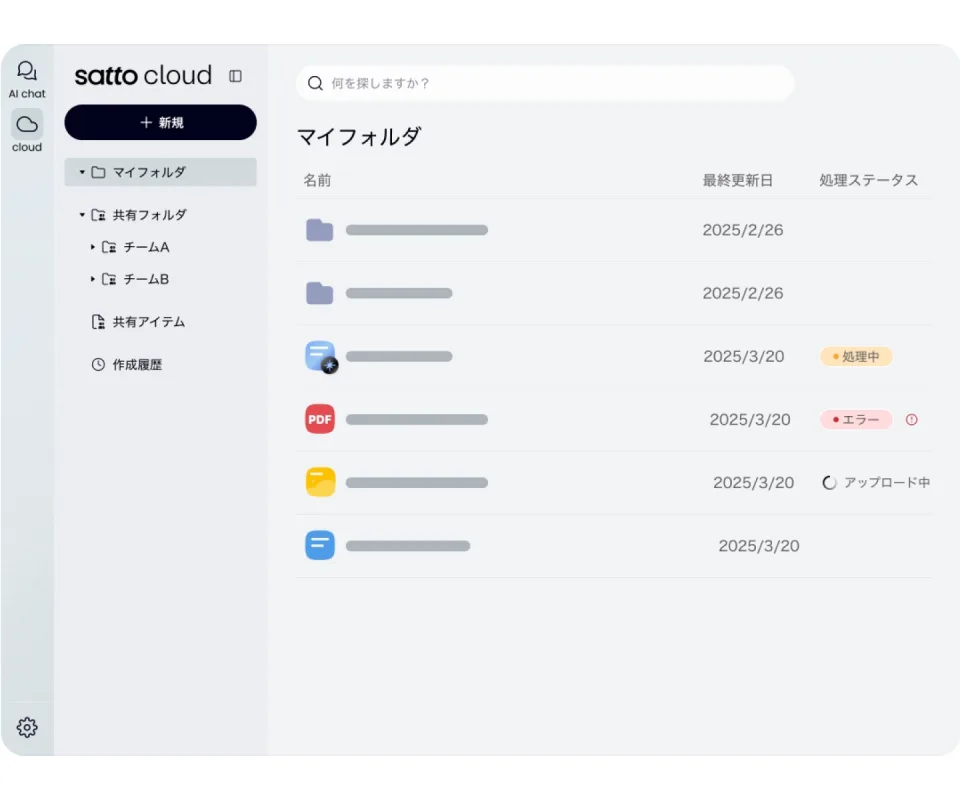Click the チームA folder icon

click(x=109, y=247)
